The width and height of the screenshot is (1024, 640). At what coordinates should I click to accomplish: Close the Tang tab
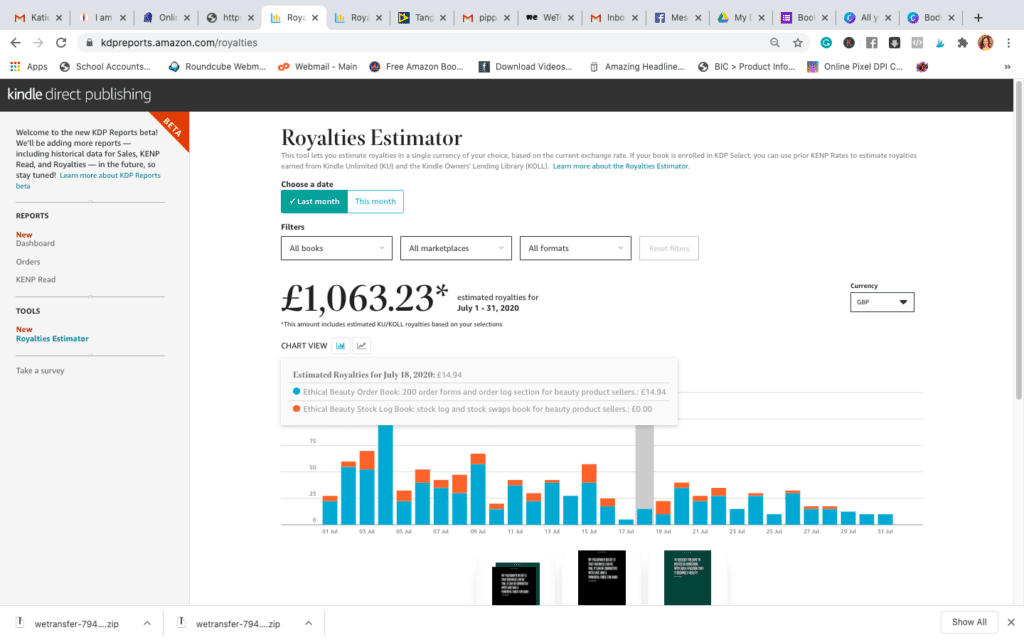pyautogui.click(x=443, y=18)
